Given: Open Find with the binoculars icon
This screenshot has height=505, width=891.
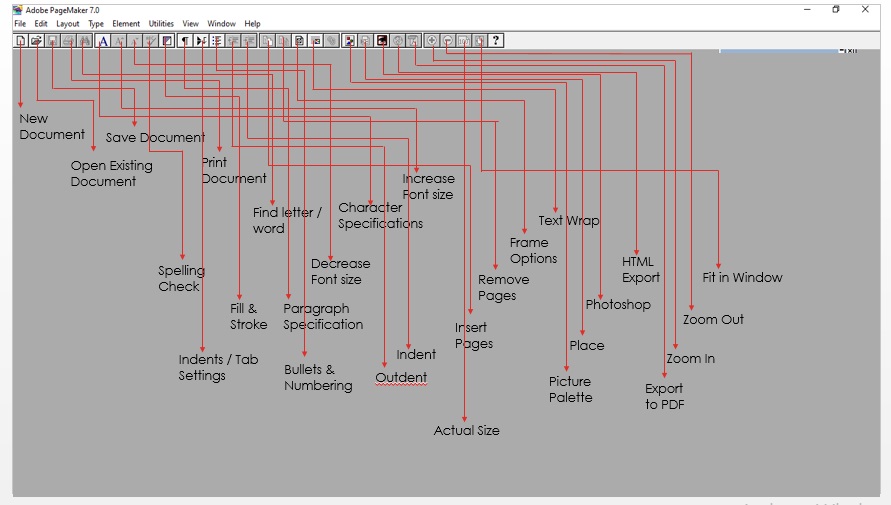Looking at the screenshot, I should tap(84, 41).
